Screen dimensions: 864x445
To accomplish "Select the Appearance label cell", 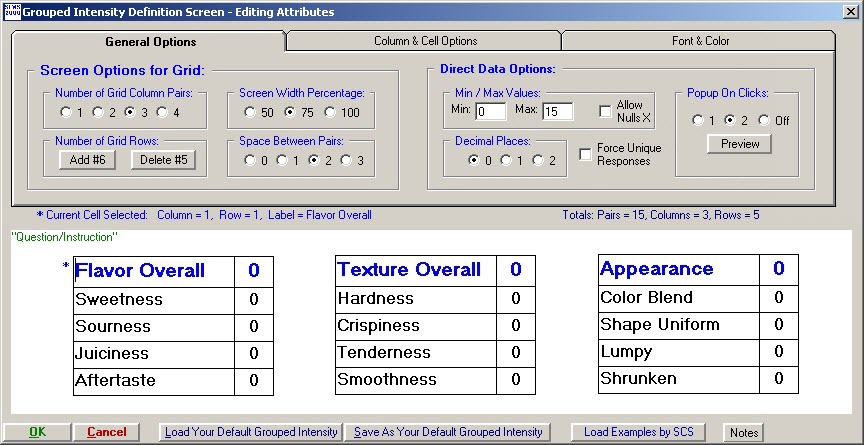I will (x=679, y=270).
